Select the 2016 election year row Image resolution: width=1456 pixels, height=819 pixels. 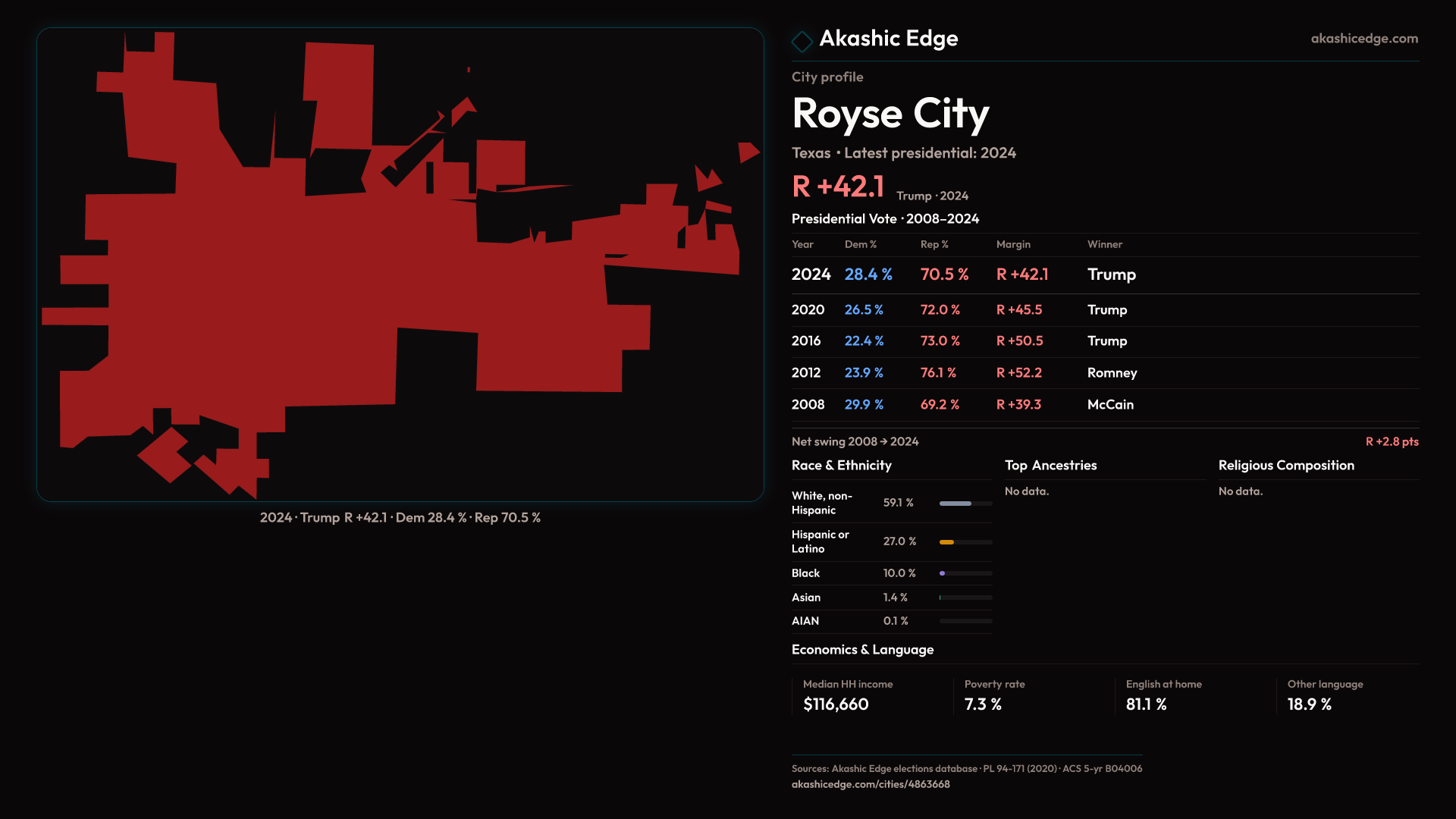[1104, 341]
